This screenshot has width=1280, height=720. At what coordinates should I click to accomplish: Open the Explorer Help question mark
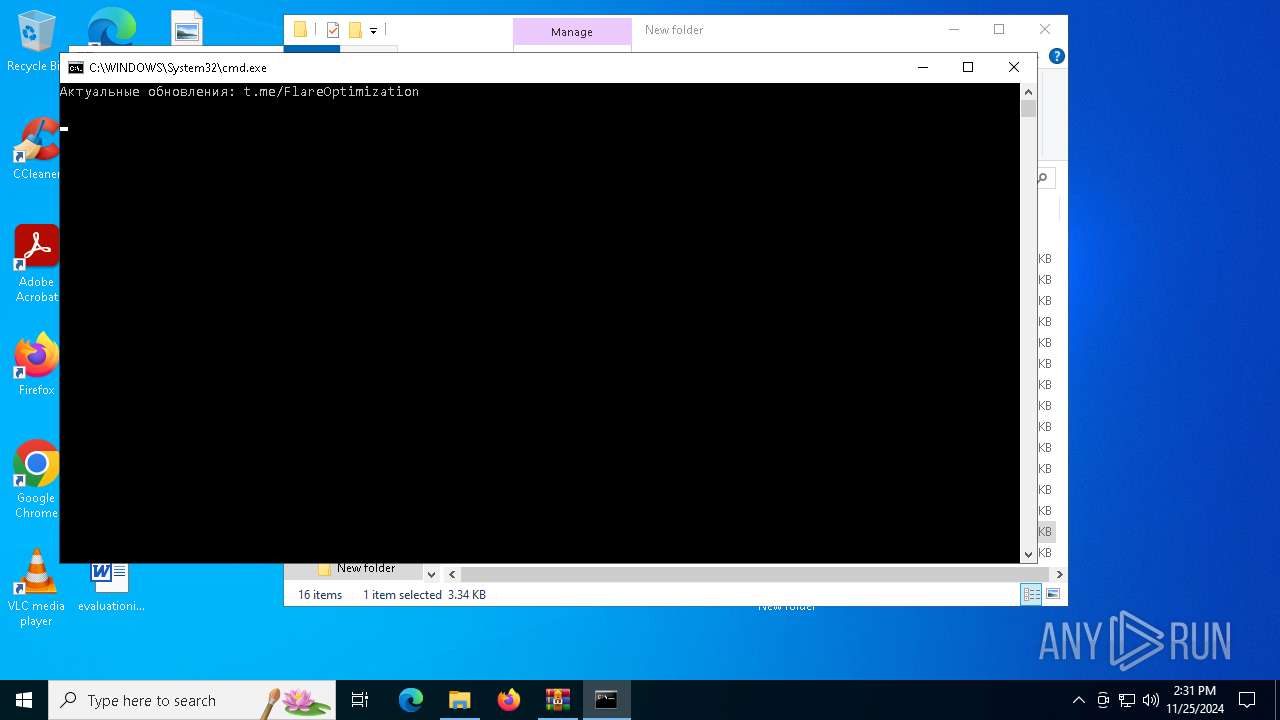tap(1057, 56)
